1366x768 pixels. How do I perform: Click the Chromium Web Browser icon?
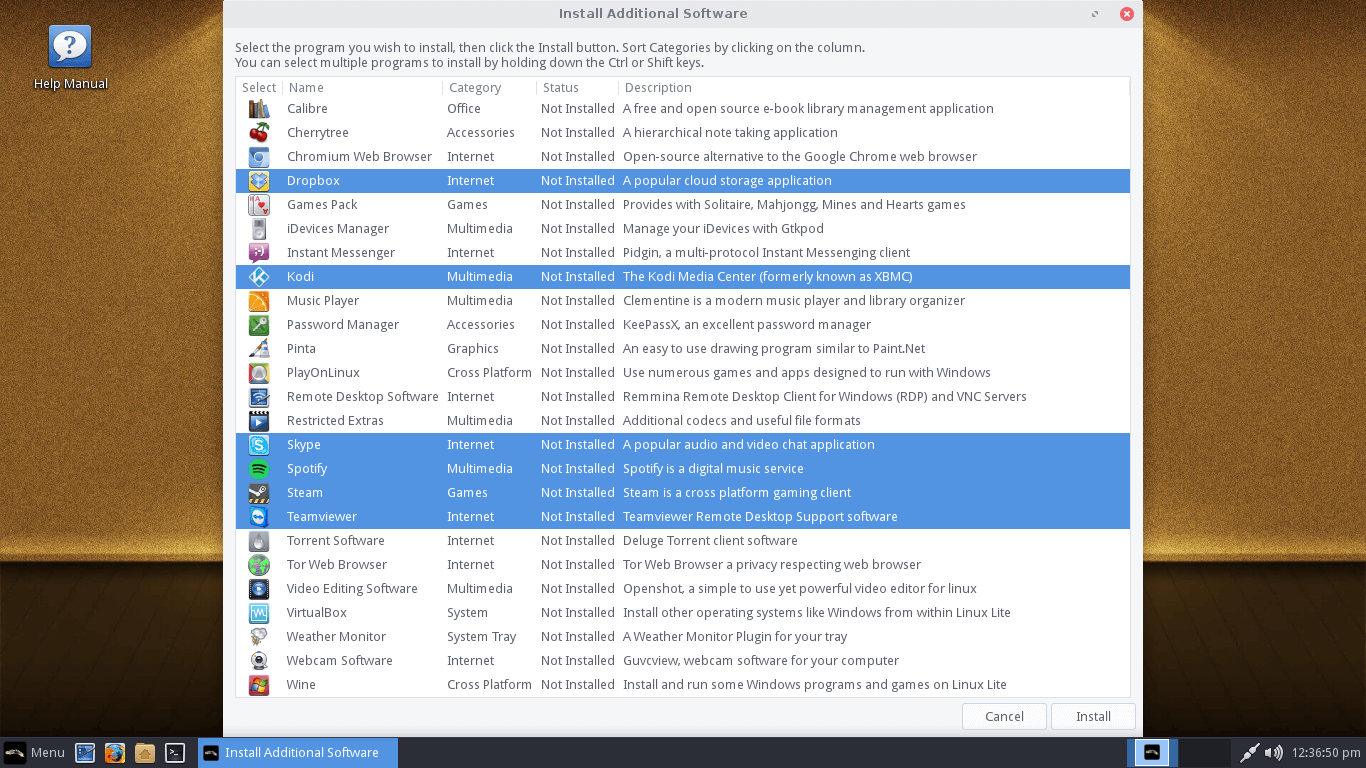(259, 157)
